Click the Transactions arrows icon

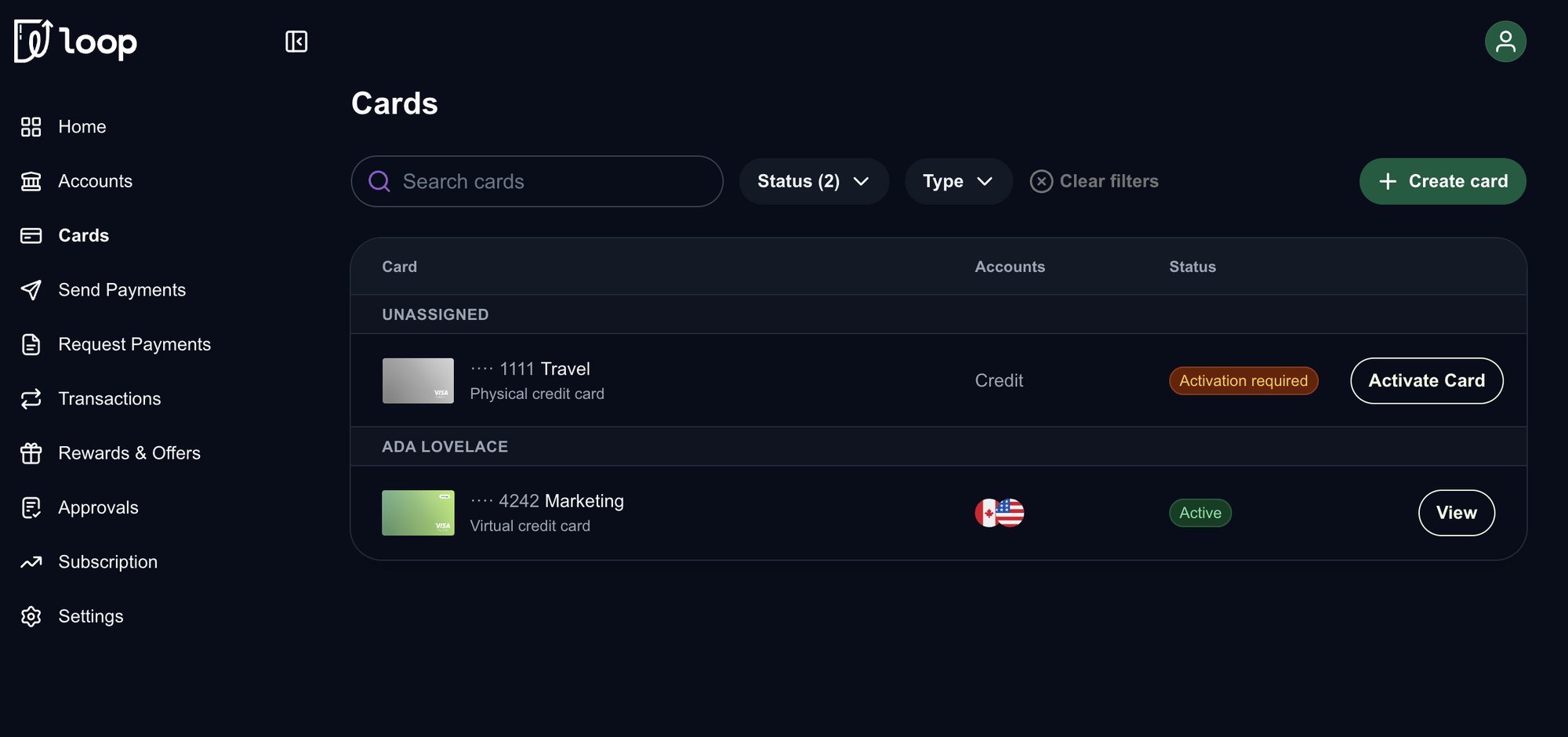(x=31, y=399)
